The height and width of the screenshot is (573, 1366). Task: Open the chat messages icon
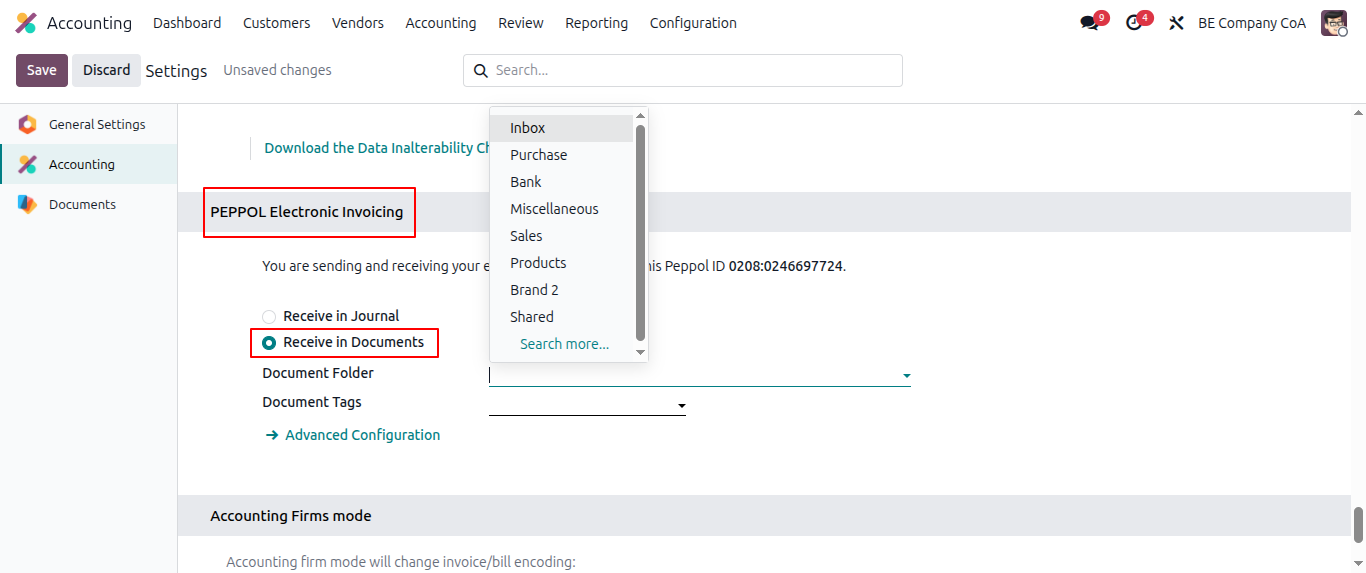point(1089,23)
